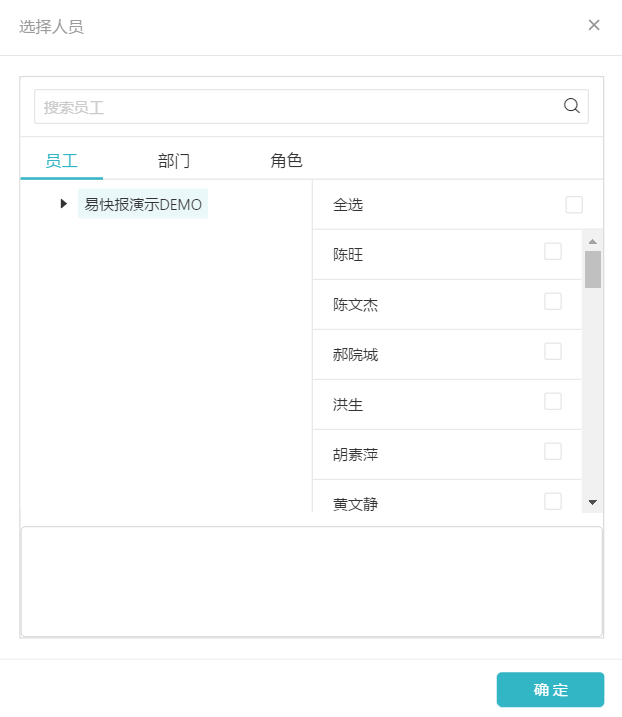Check the box for 陈文杰
Viewport: 622px width, 717px height.
(553, 301)
